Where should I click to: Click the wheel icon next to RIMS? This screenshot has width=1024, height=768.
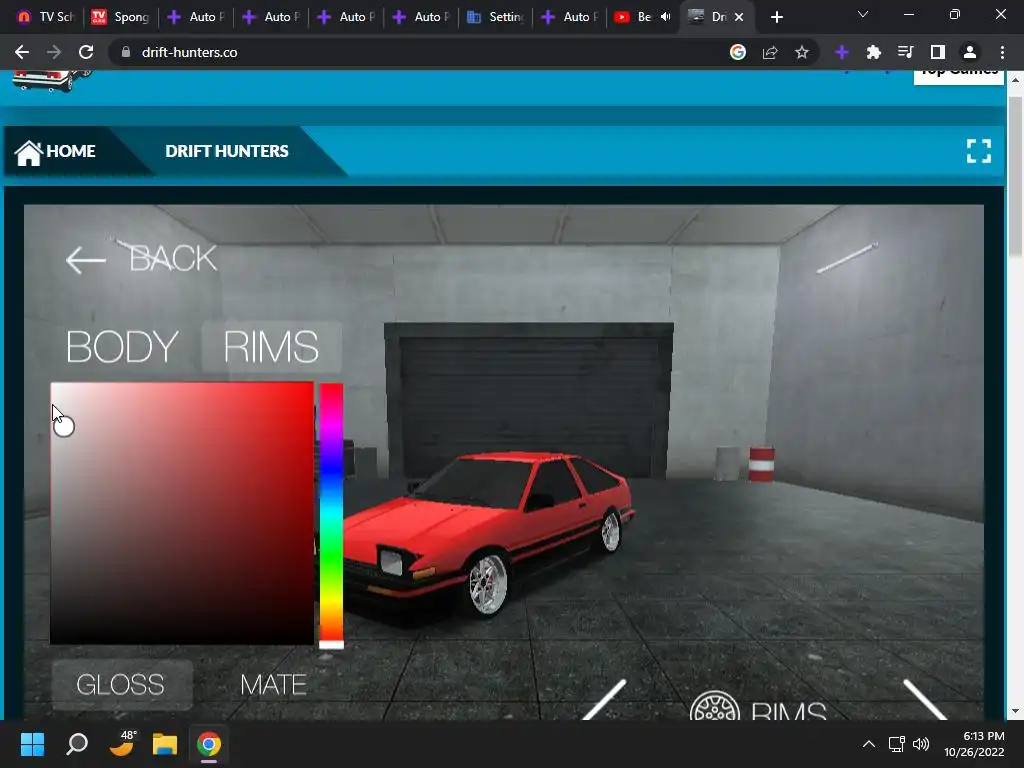pyautogui.click(x=714, y=707)
